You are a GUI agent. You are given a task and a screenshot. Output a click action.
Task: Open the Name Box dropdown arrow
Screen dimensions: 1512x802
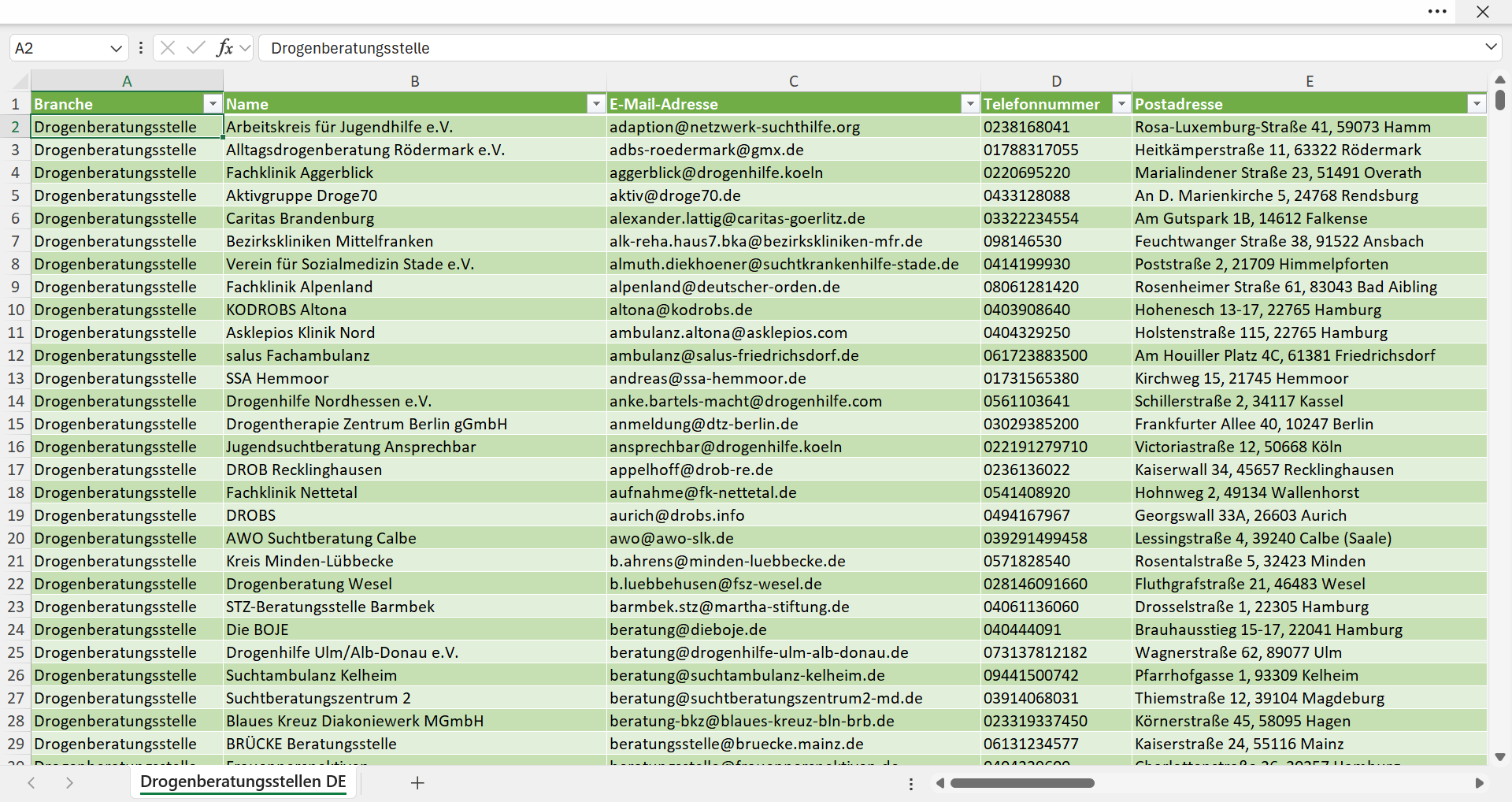116,48
